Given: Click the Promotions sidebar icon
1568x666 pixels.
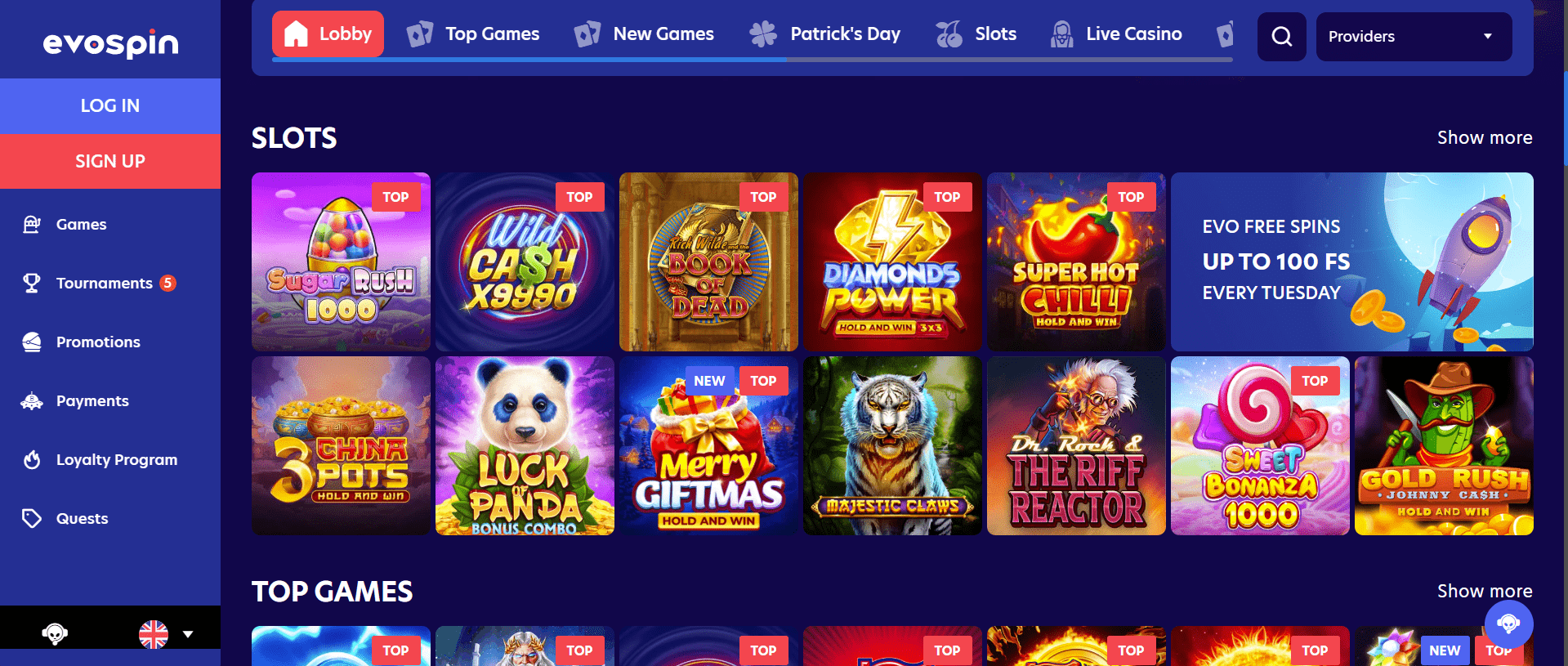Looking at the screenshot, I should [x=32, y=342].
